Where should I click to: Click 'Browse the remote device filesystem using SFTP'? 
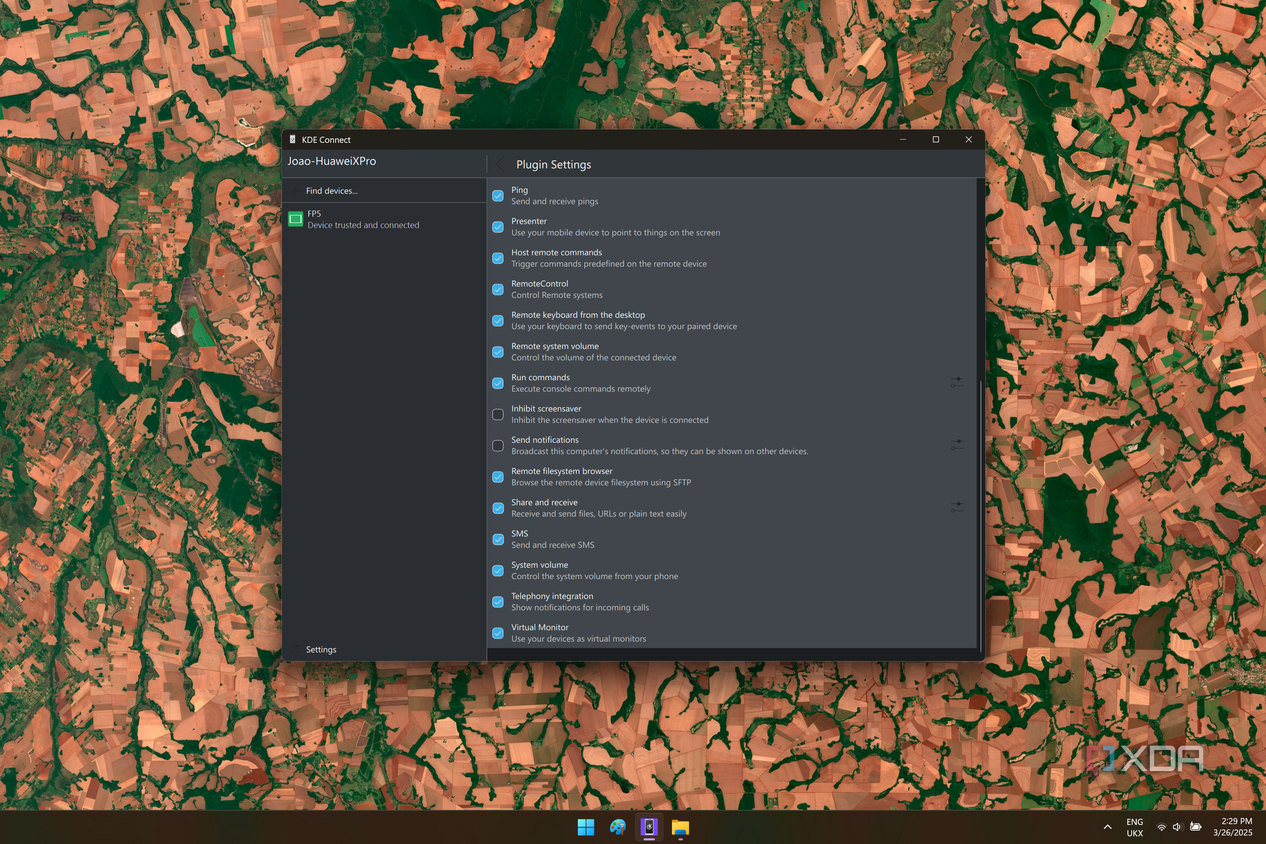click(601, 483)
